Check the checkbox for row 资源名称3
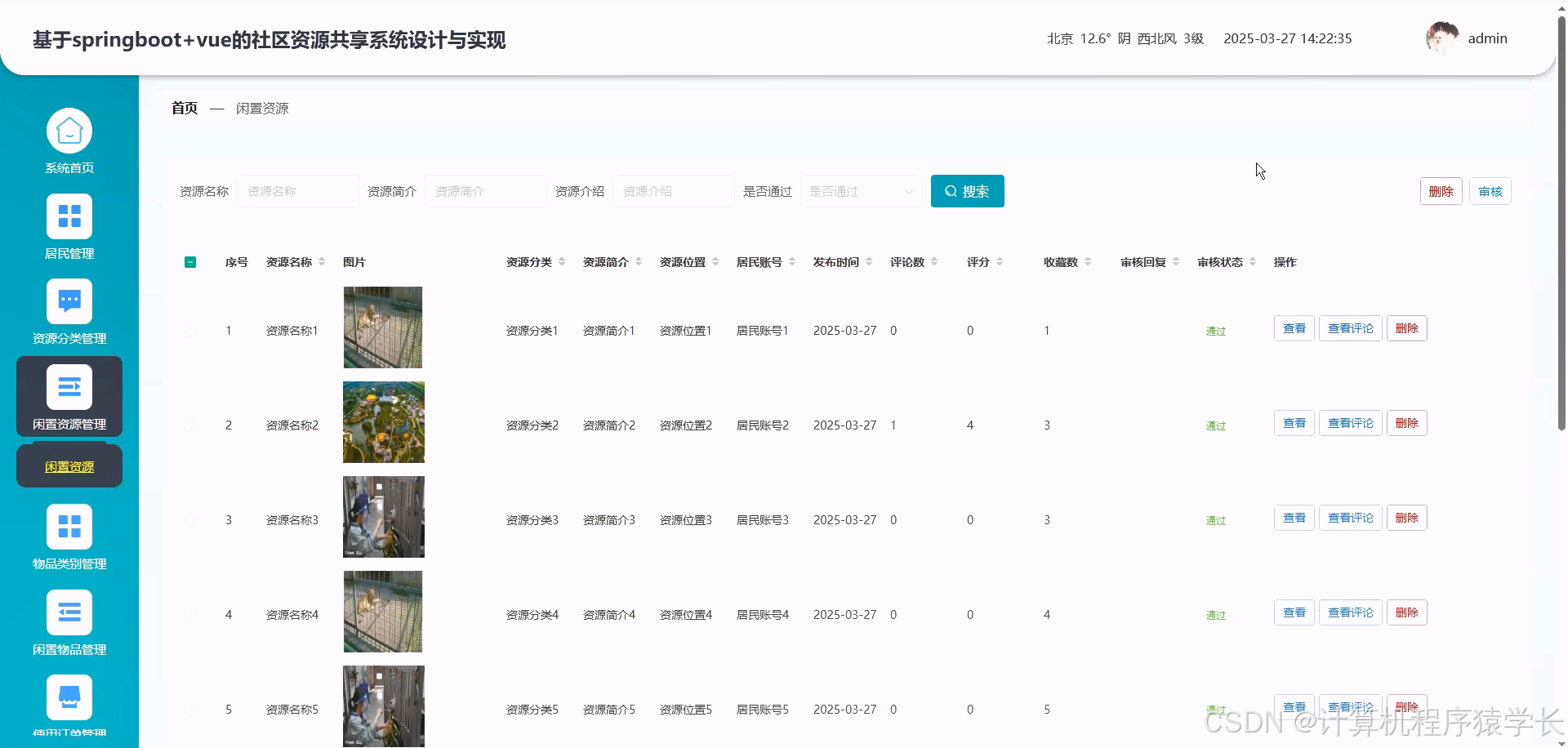The image size is (1568, 748). 190,519
